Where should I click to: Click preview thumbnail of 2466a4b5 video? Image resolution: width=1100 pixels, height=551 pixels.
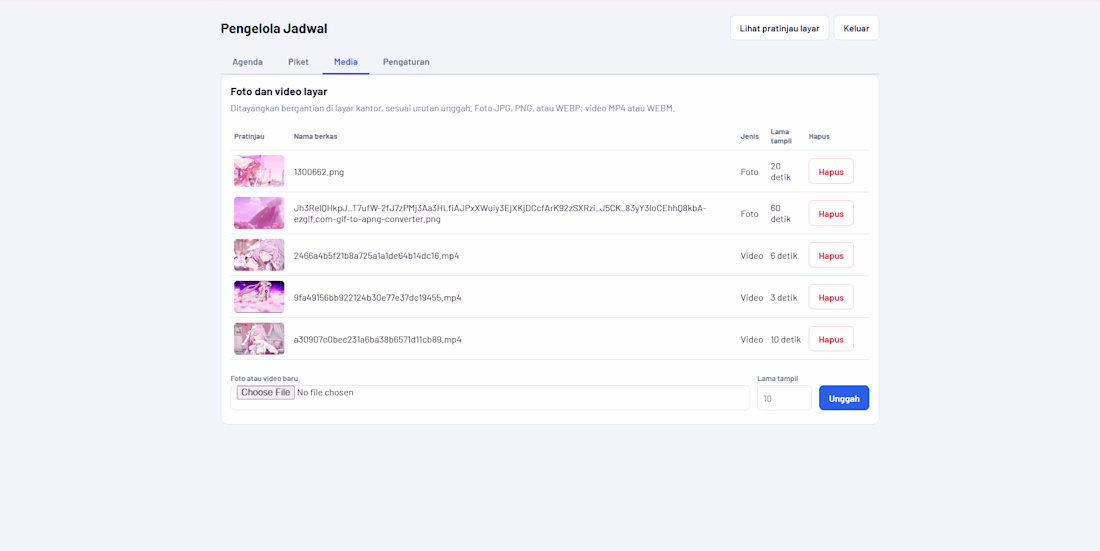coord(259,255)
